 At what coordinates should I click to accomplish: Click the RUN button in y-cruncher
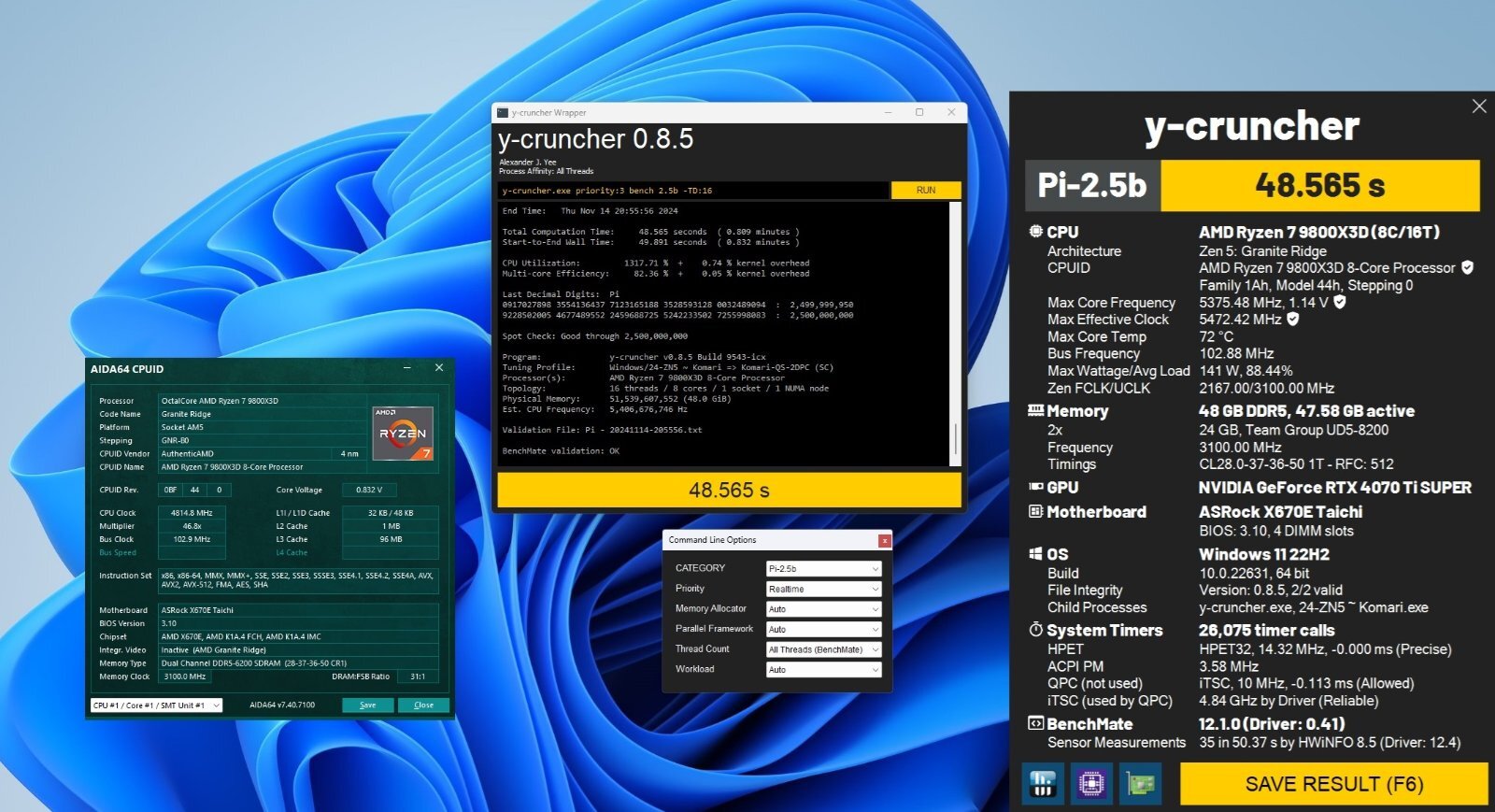(926, 190)
